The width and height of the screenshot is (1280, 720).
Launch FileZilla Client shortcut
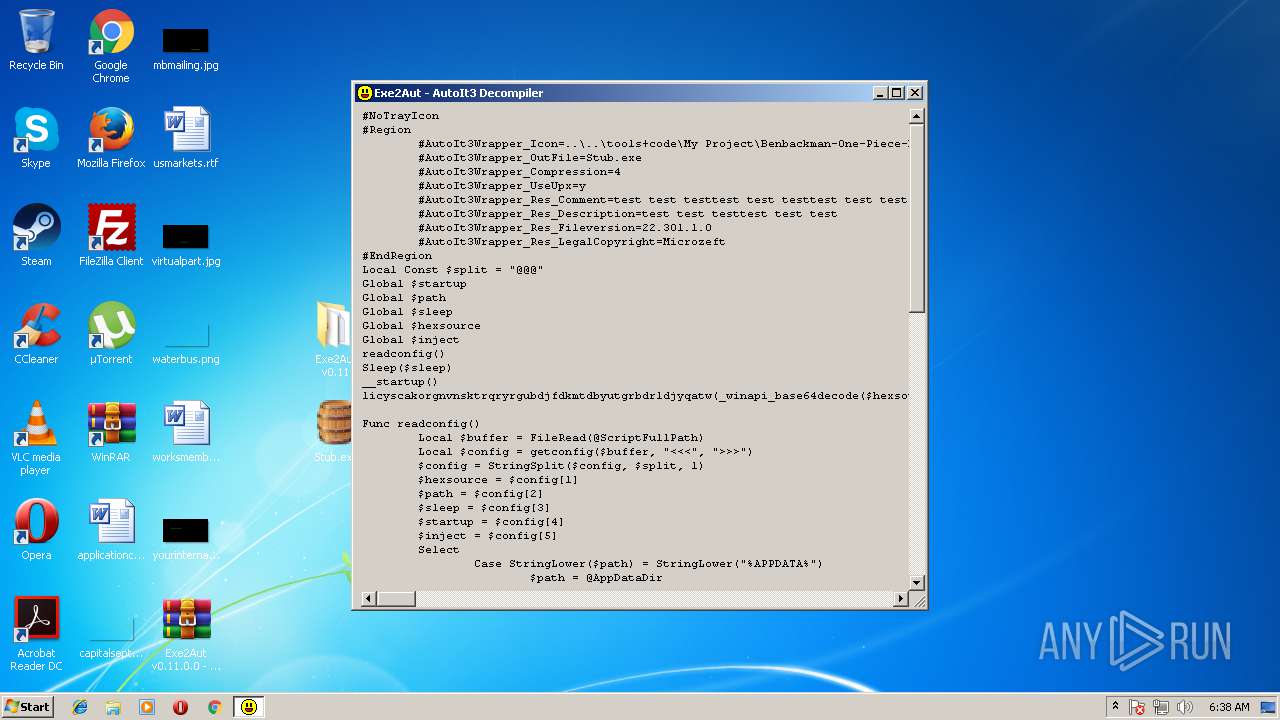pos(111,236)
